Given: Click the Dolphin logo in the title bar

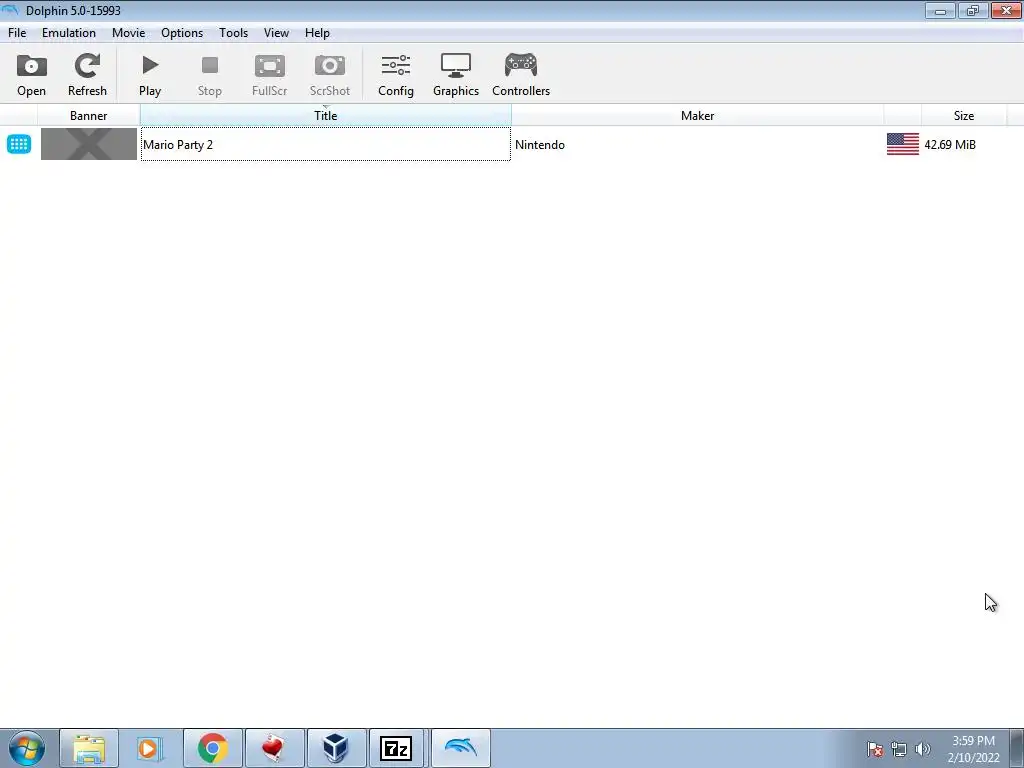Looking at the screenshot, I should tap(10, 10).
